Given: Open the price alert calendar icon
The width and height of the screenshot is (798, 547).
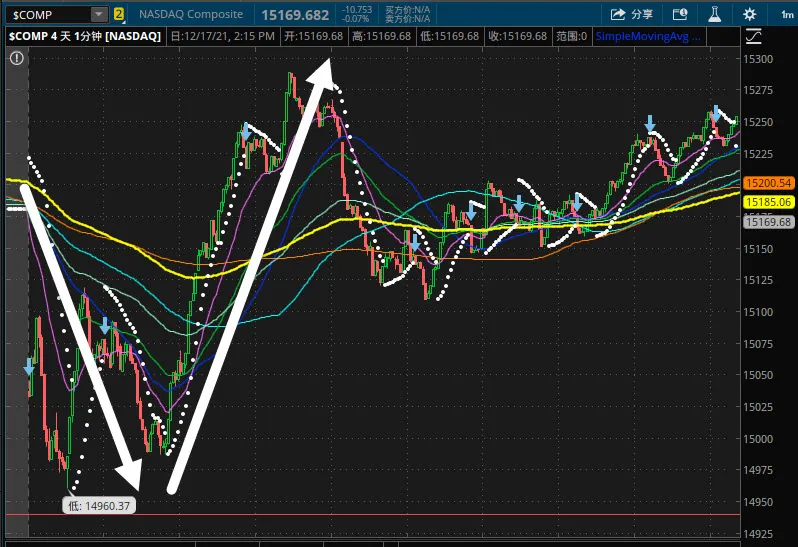Looking at the screenshot, I should (680, 14).
